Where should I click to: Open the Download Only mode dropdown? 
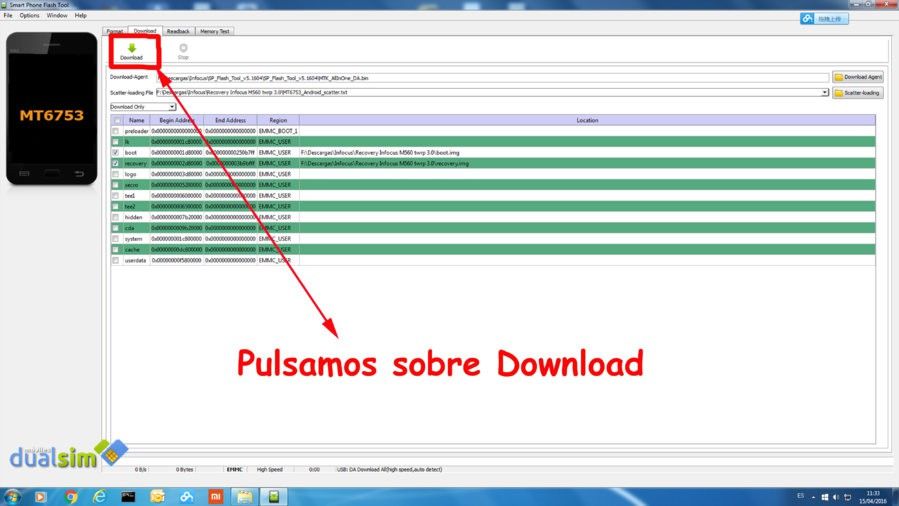[143, 107]
